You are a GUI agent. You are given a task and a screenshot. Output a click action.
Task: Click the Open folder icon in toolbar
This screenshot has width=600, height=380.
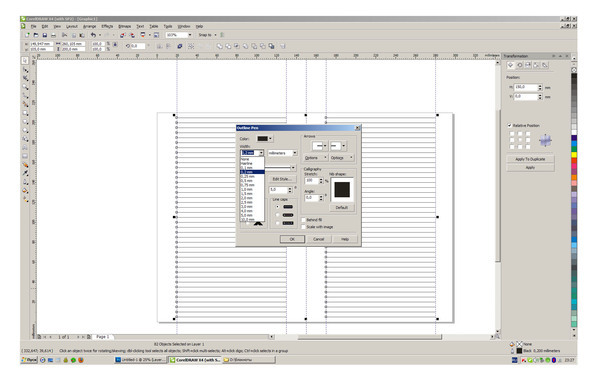tap(36, 35)
